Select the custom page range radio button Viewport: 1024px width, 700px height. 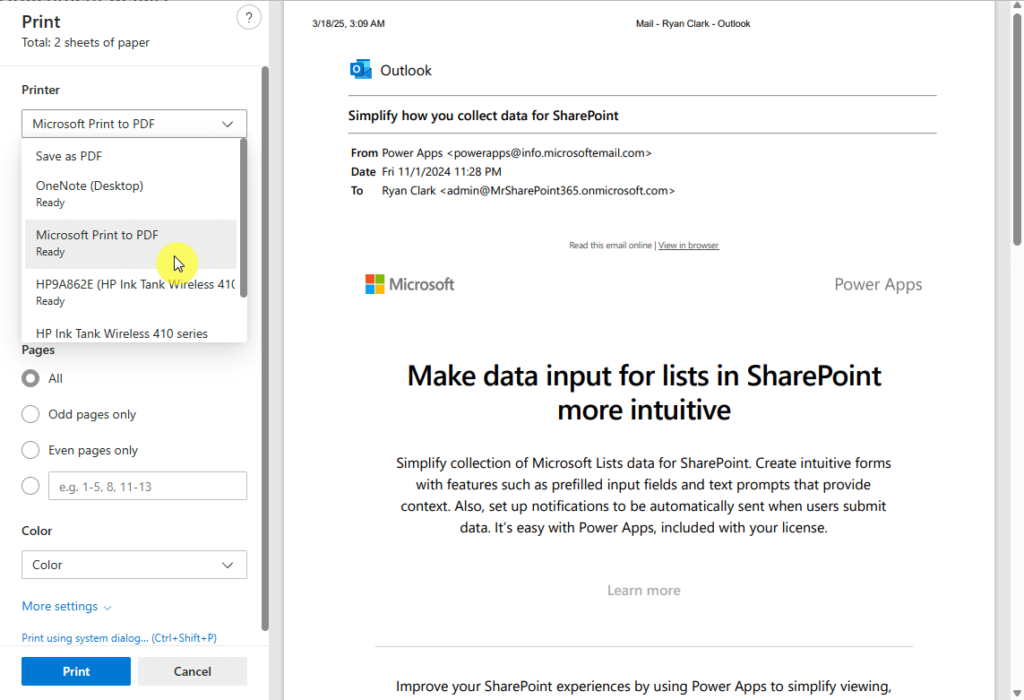point(30,486)
